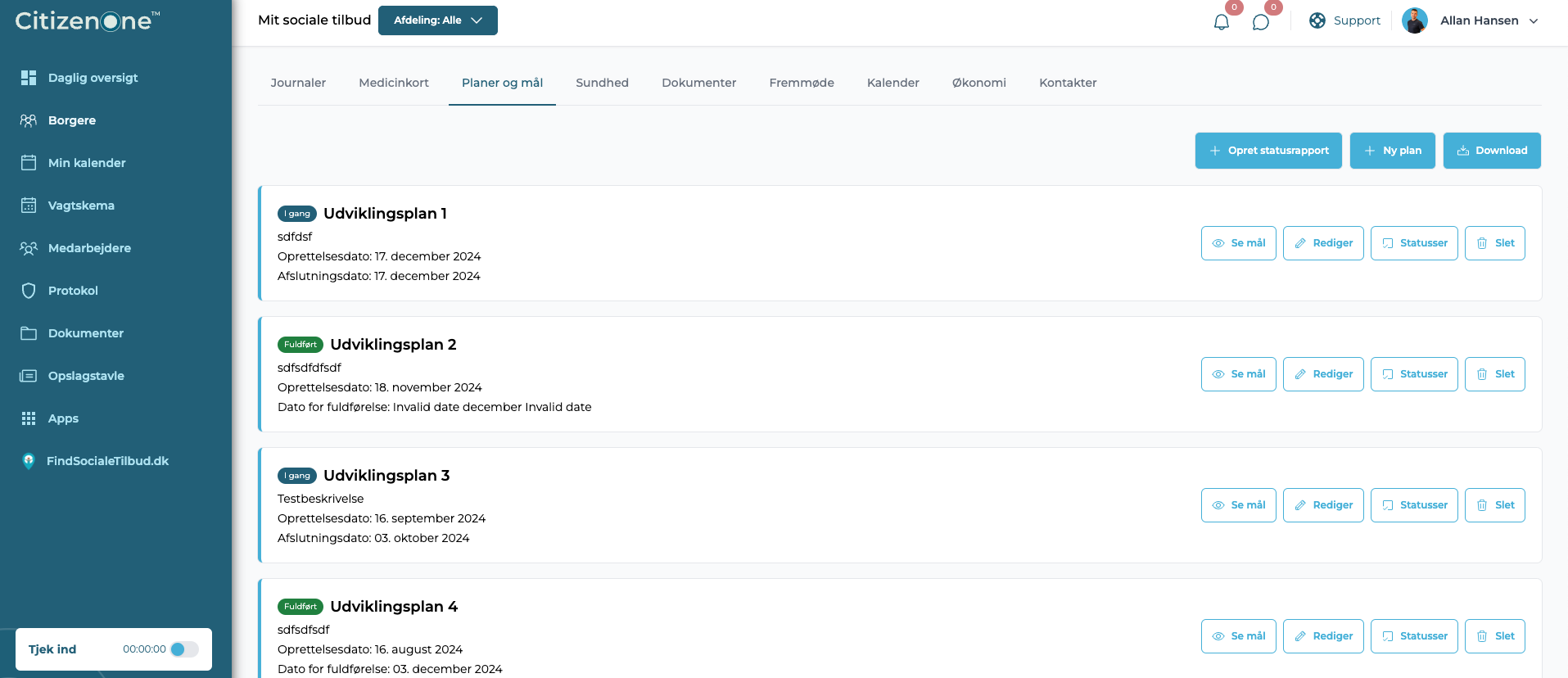Create a new plan with Ny plan

coord(1392,151)
